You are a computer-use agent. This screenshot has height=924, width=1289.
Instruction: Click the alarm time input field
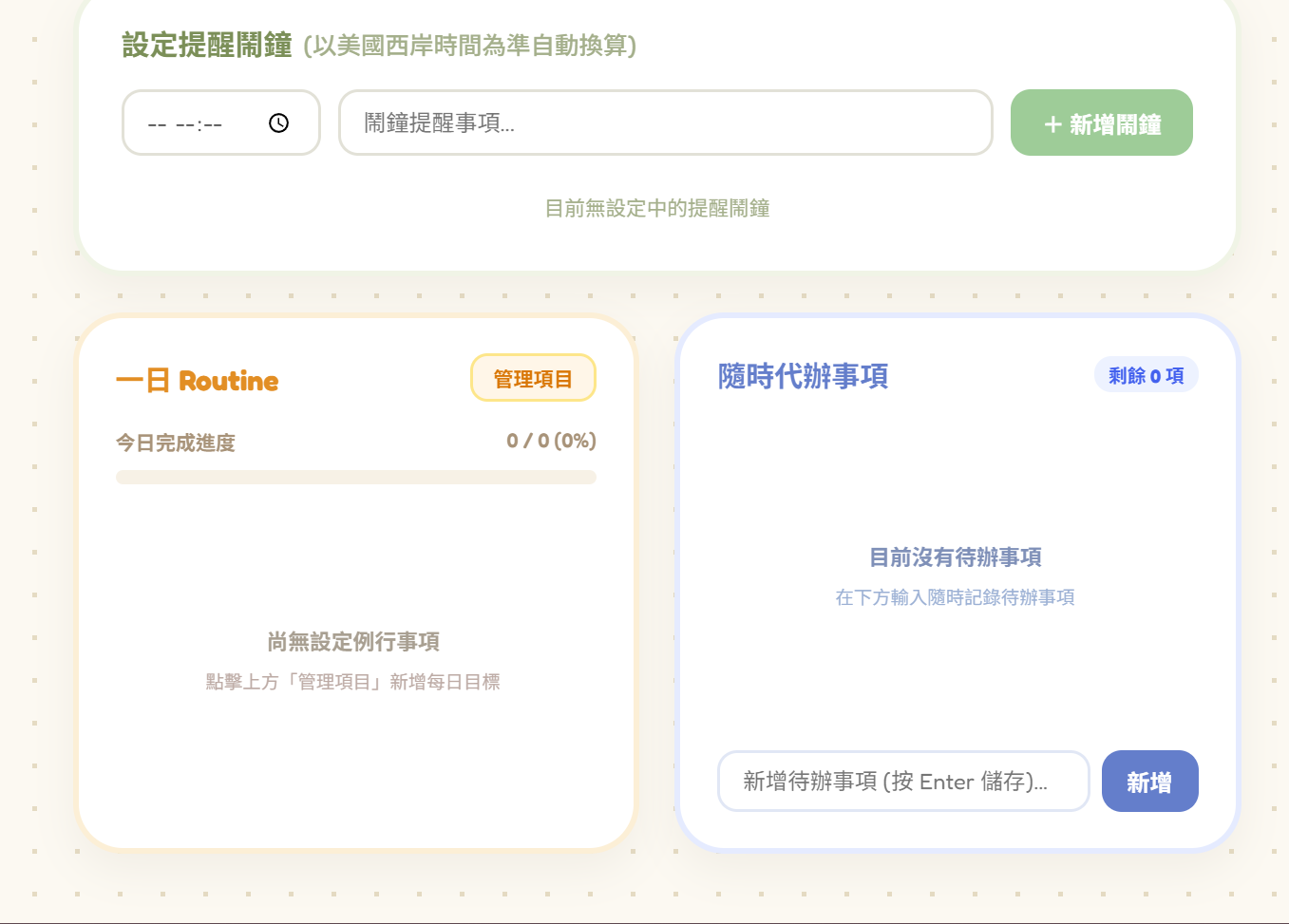[221, 123]
